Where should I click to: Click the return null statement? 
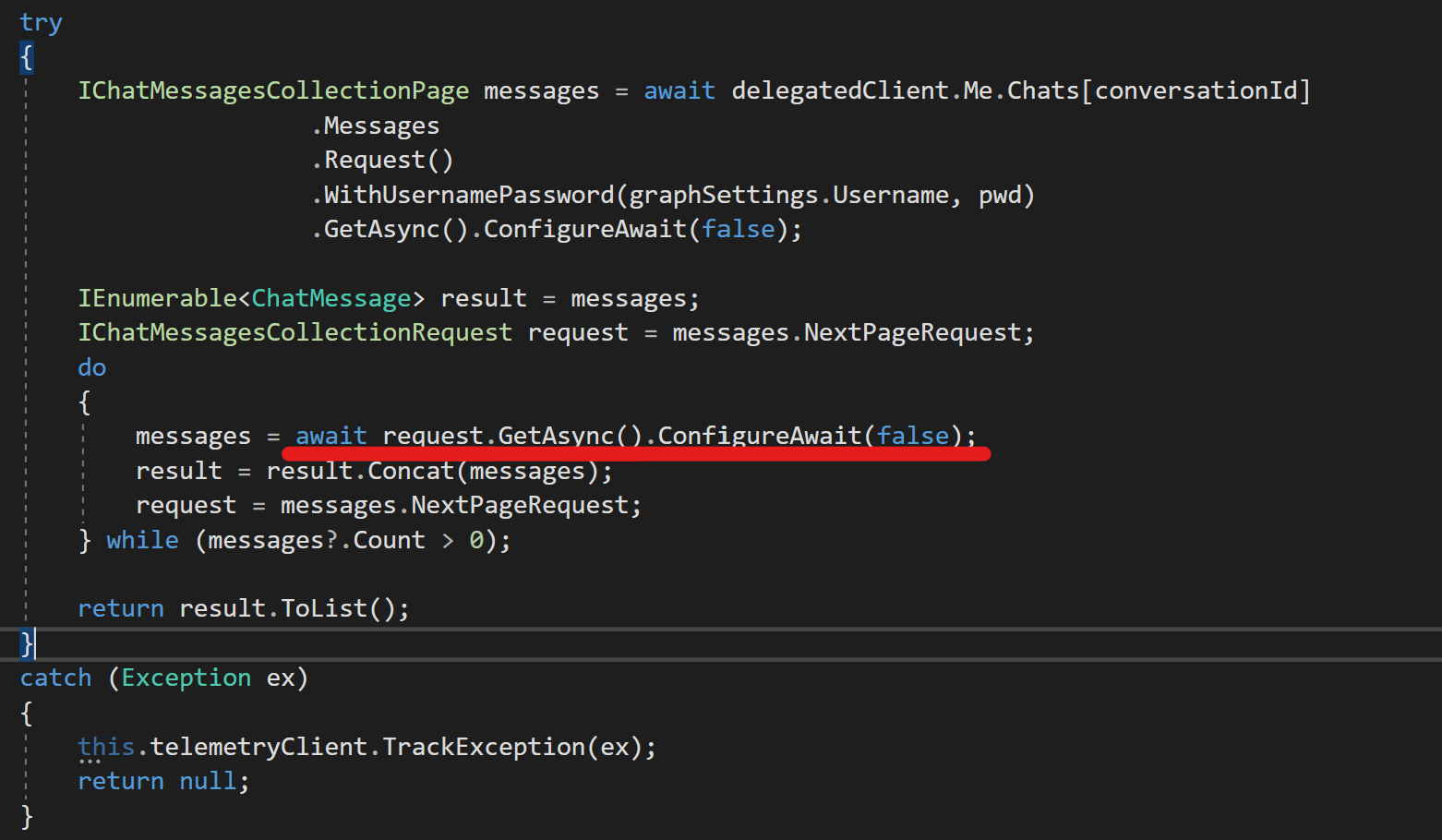162,780
